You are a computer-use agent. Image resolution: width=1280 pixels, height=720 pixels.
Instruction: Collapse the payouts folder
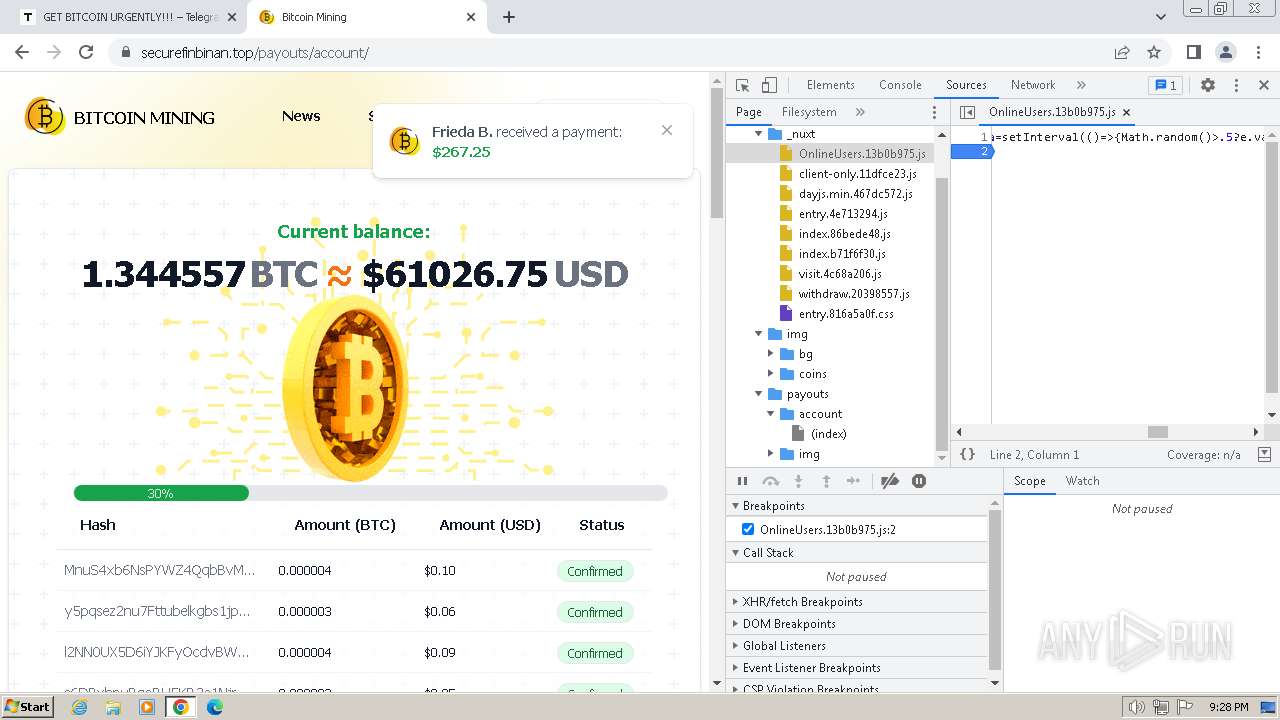[x=758, y=394]
